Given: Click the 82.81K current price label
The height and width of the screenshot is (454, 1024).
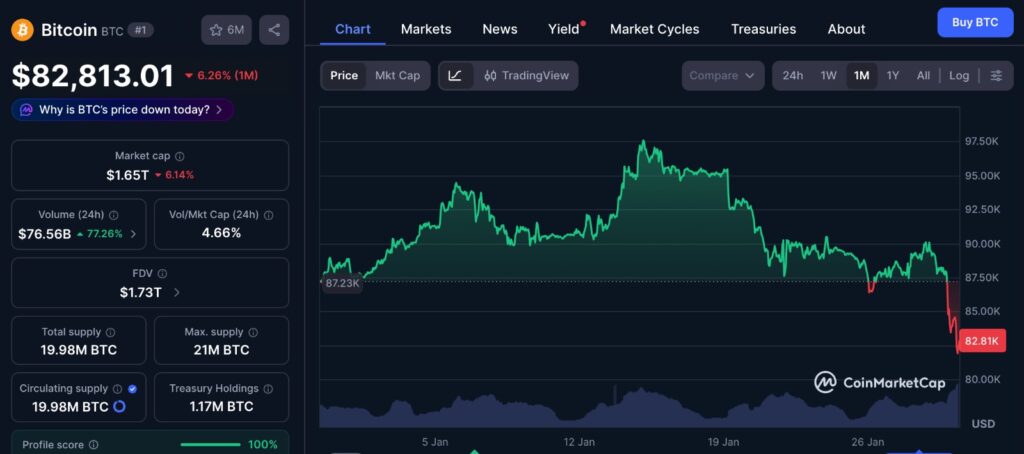Looking at the screenshot, I should [x=981, y=341].
